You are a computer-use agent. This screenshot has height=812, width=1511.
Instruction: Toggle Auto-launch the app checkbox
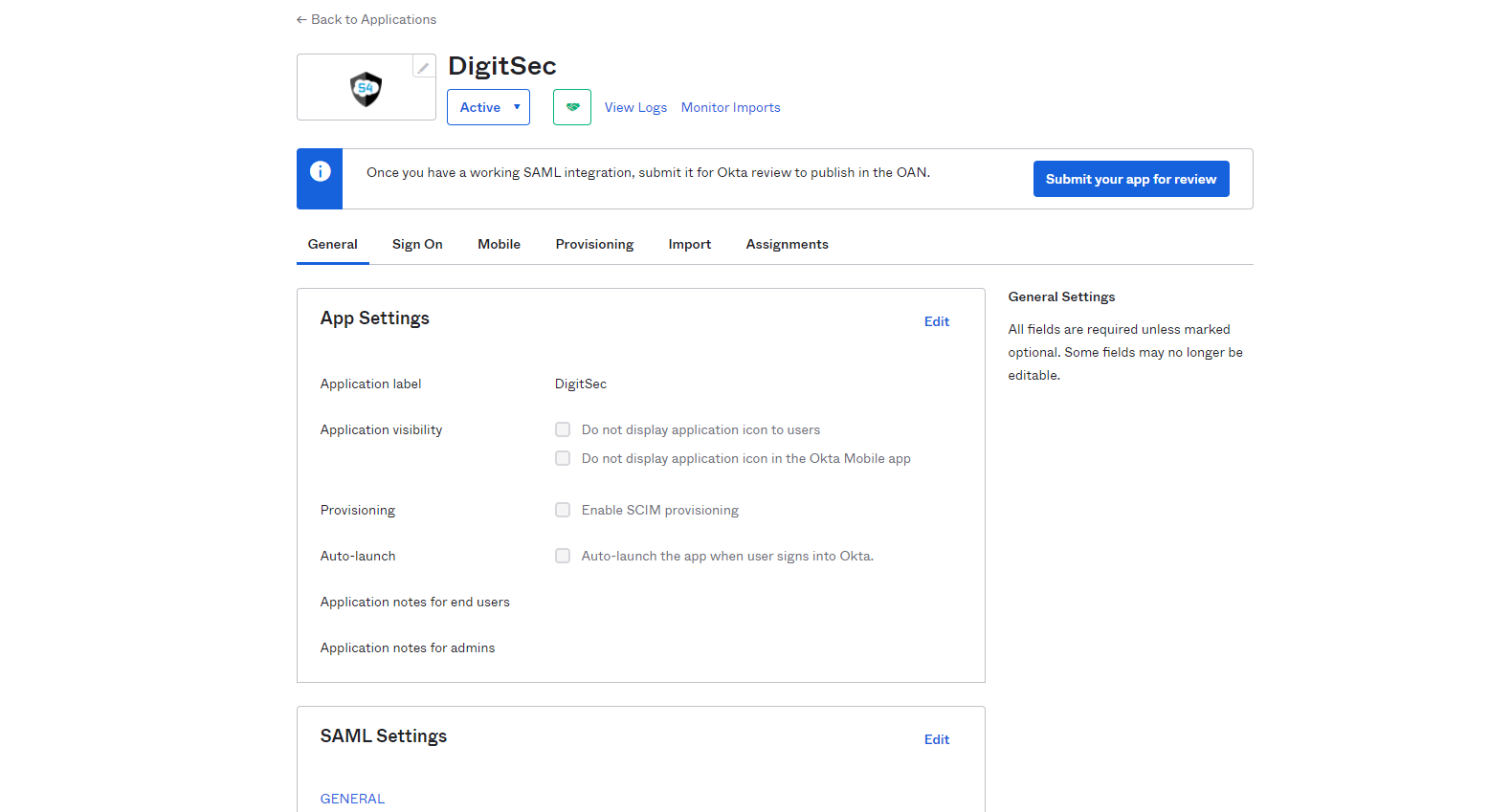pos(563,556)
